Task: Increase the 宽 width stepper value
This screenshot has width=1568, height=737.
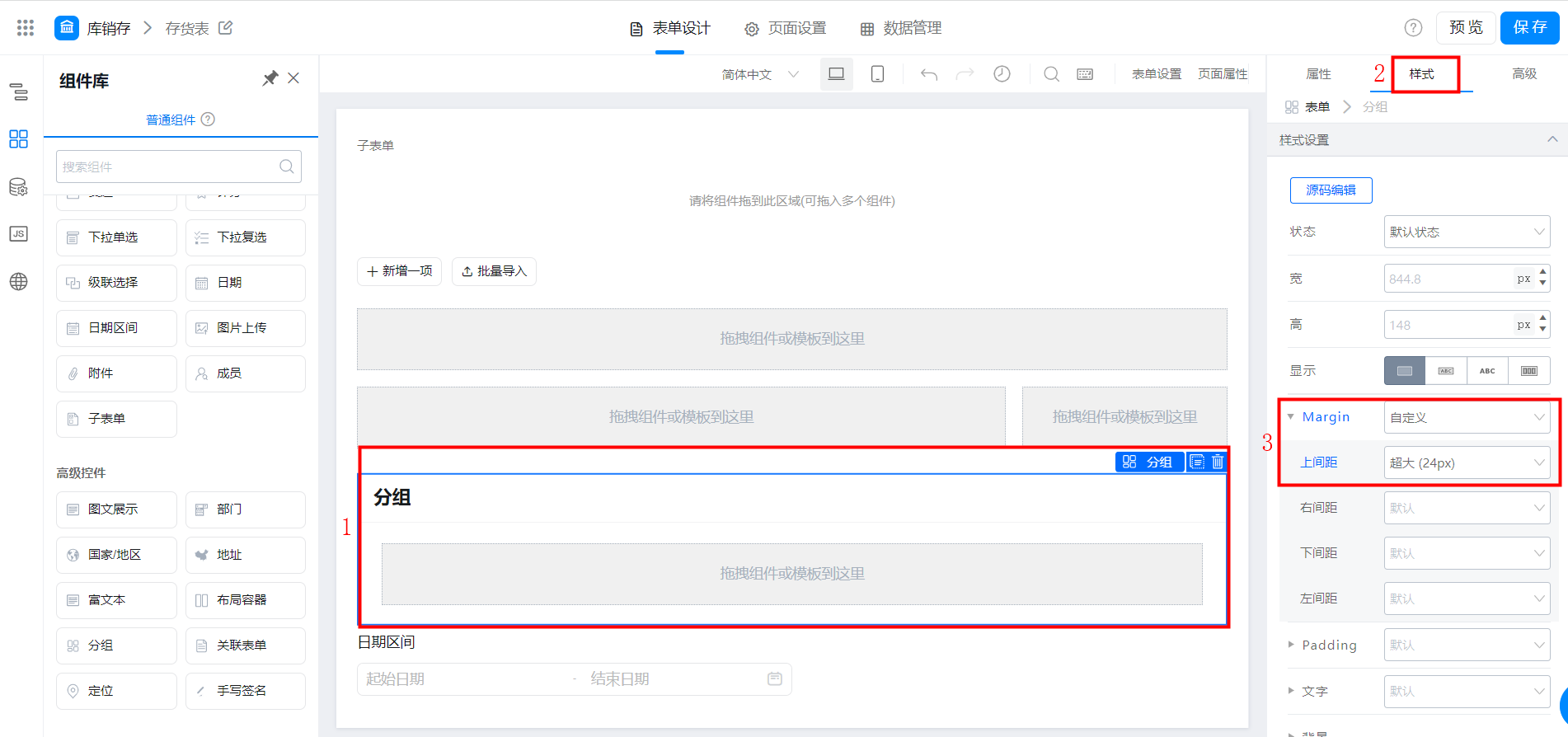Action: point(1542,271)
